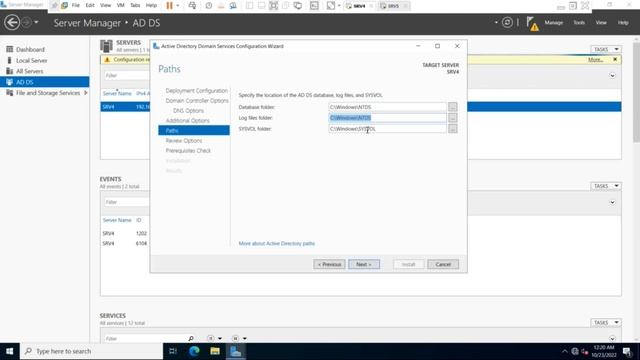Go to Deployment Configuration step
The width and height of the screenshot is (640, 360).
click(x=197, y=91)
